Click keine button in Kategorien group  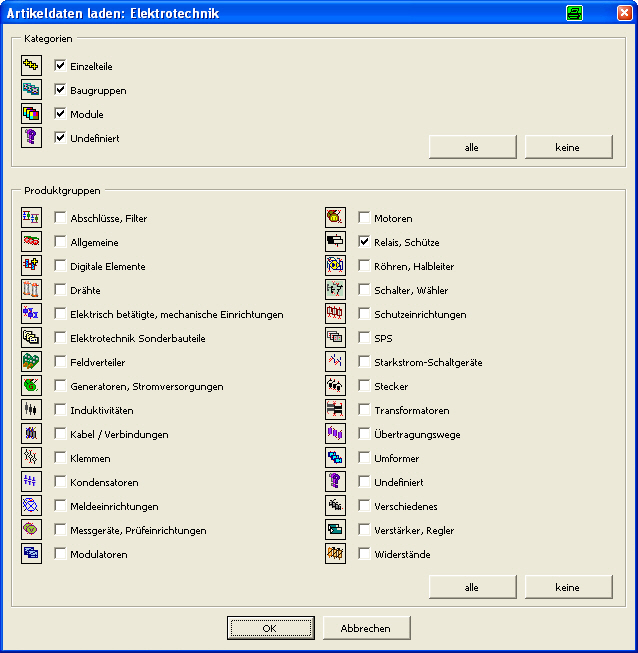pyautogui.click(x=568, y=147)
